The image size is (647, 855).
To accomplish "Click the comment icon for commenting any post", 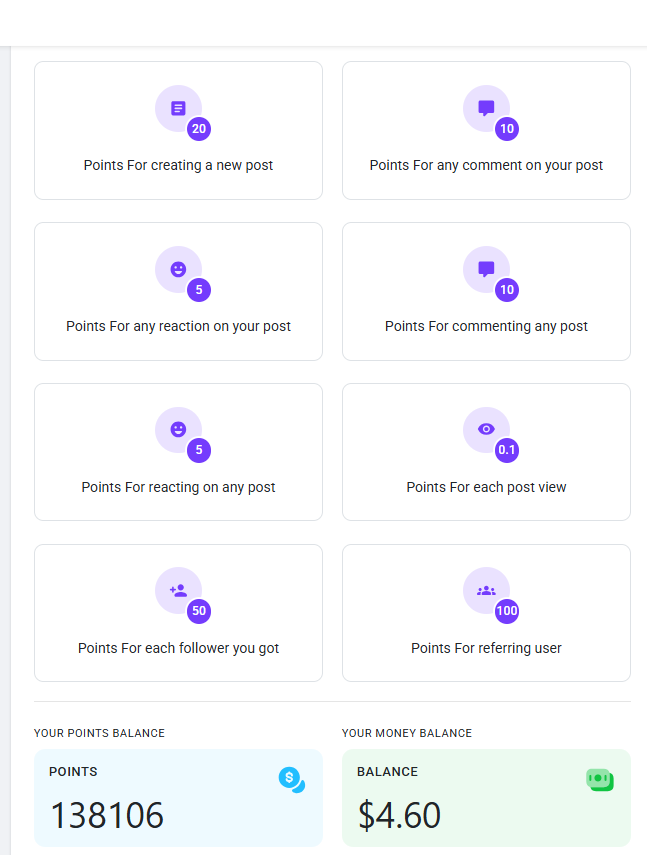I will pyautogui.click(x=486, y=269).
